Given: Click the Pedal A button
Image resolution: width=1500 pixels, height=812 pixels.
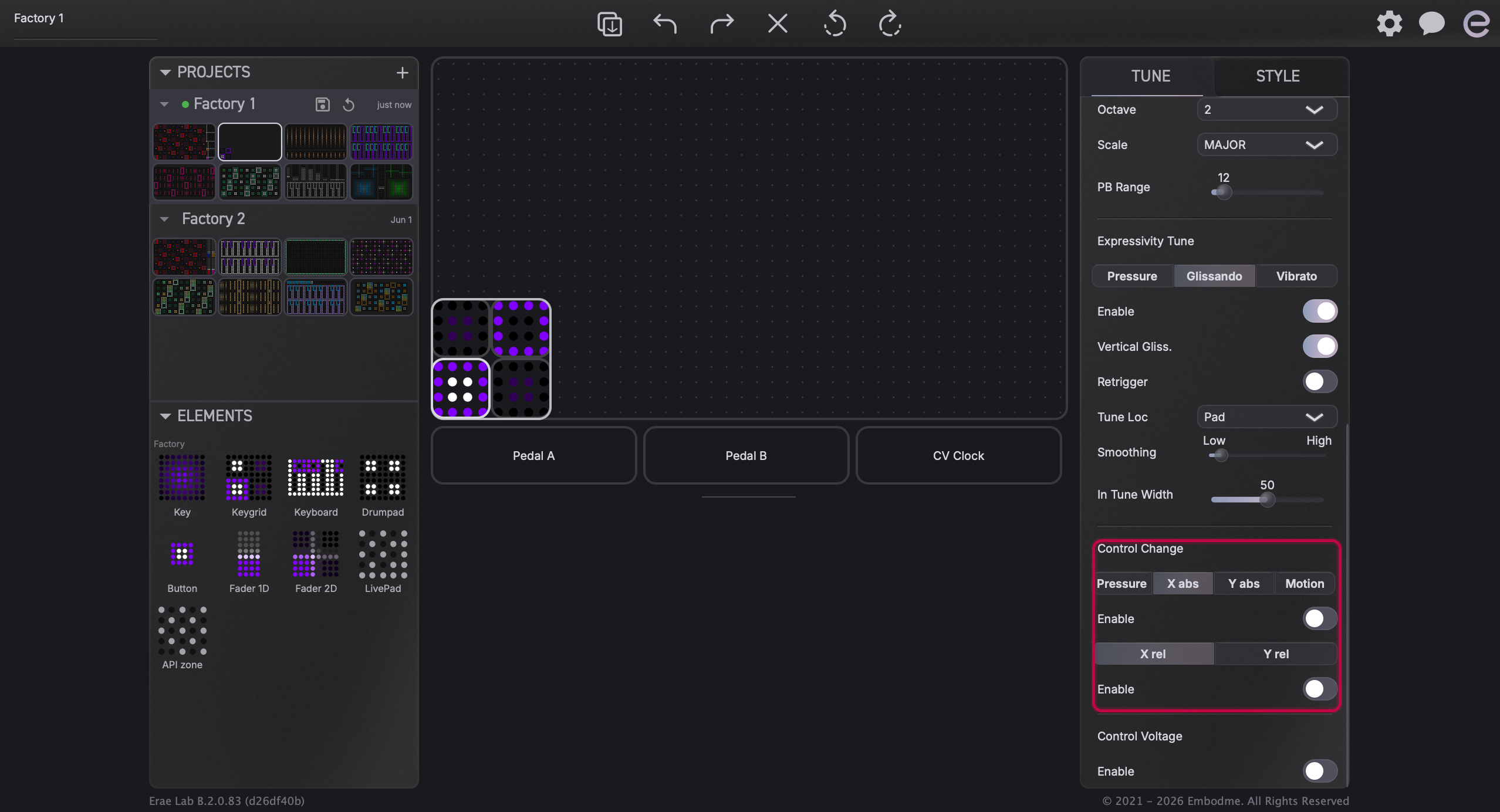Looking at the screenshot, I should pos(533,455).
